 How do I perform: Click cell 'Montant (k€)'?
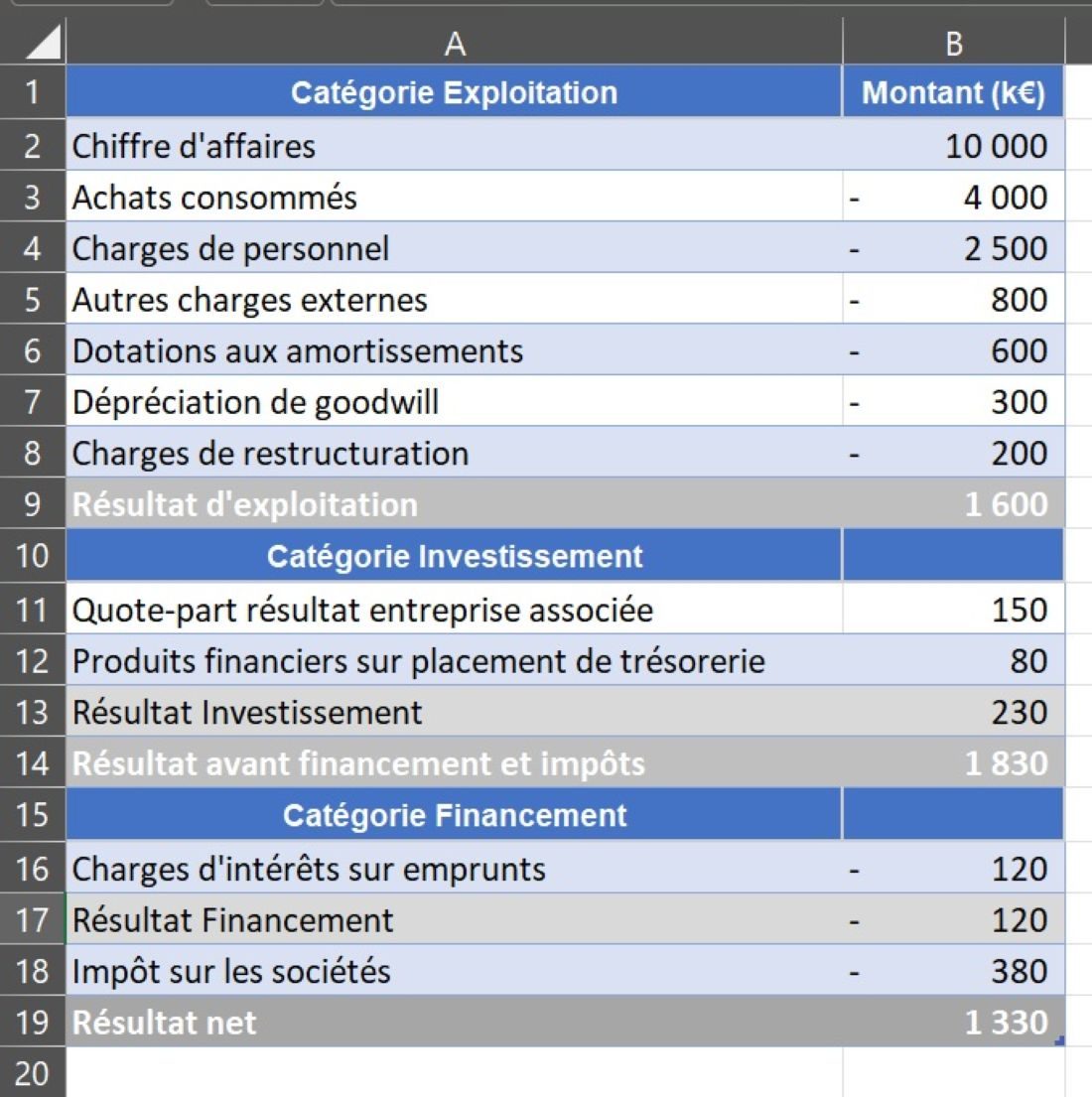pos(953,91)
